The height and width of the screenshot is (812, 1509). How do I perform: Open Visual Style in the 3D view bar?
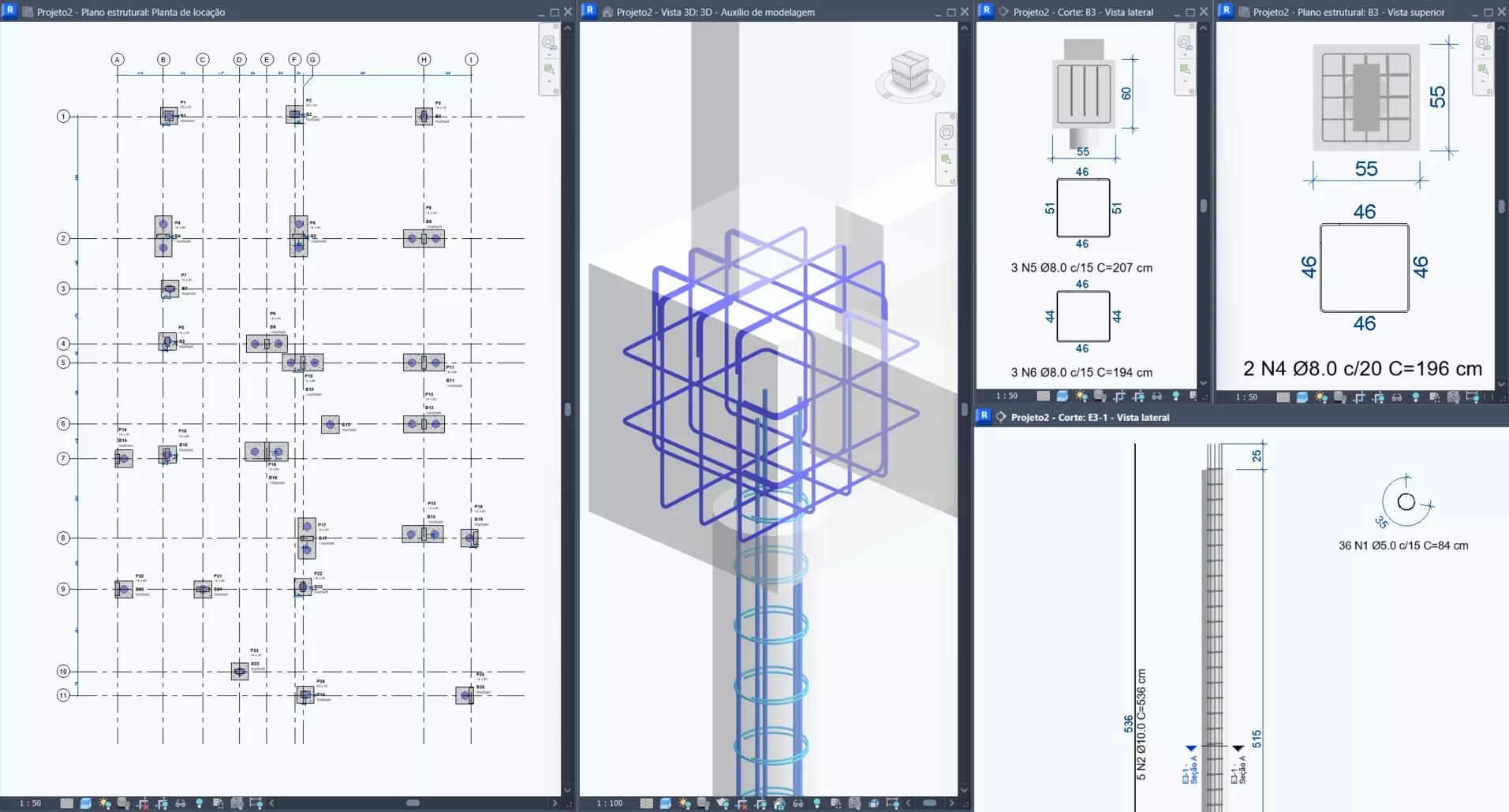pos(665,803)
